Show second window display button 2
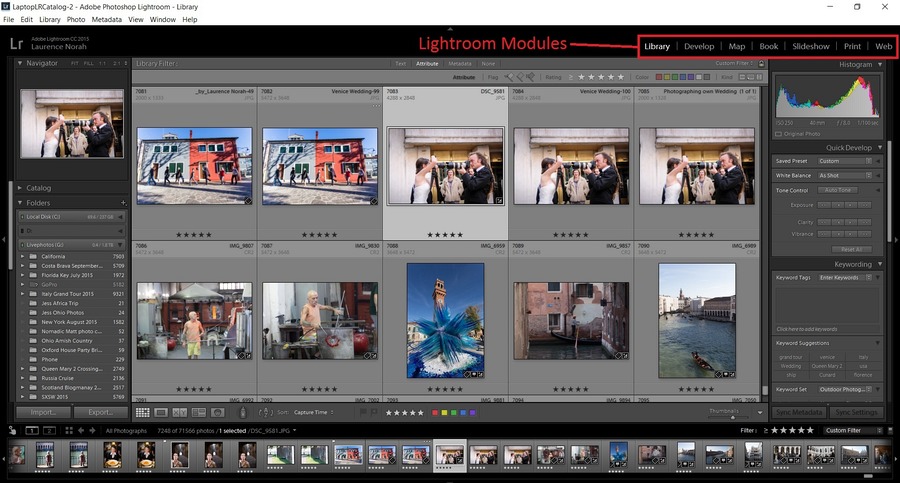Viewport: 900px width, 483px height. (x=49, y=430)
